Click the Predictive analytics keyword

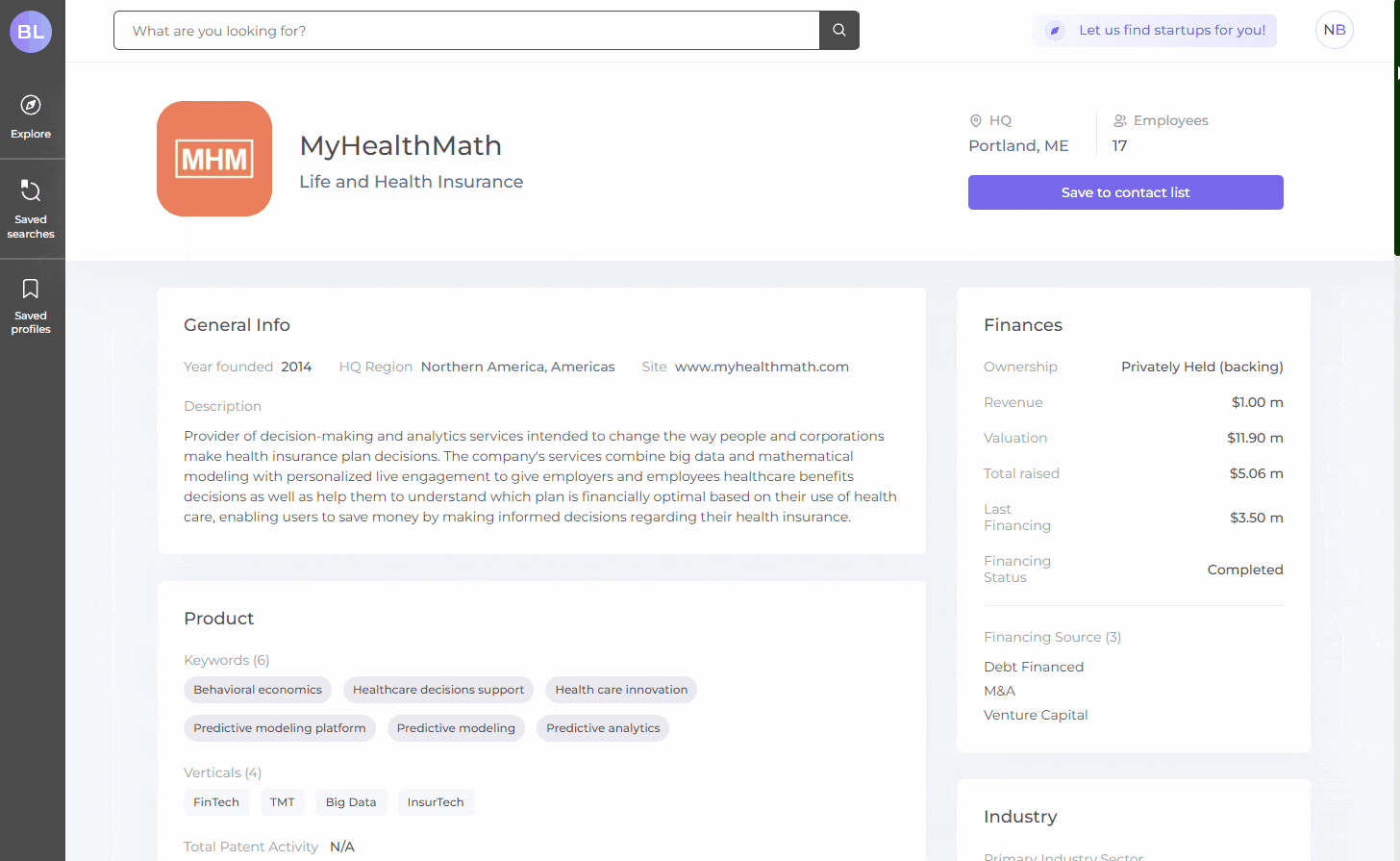[x=603, y=728]
